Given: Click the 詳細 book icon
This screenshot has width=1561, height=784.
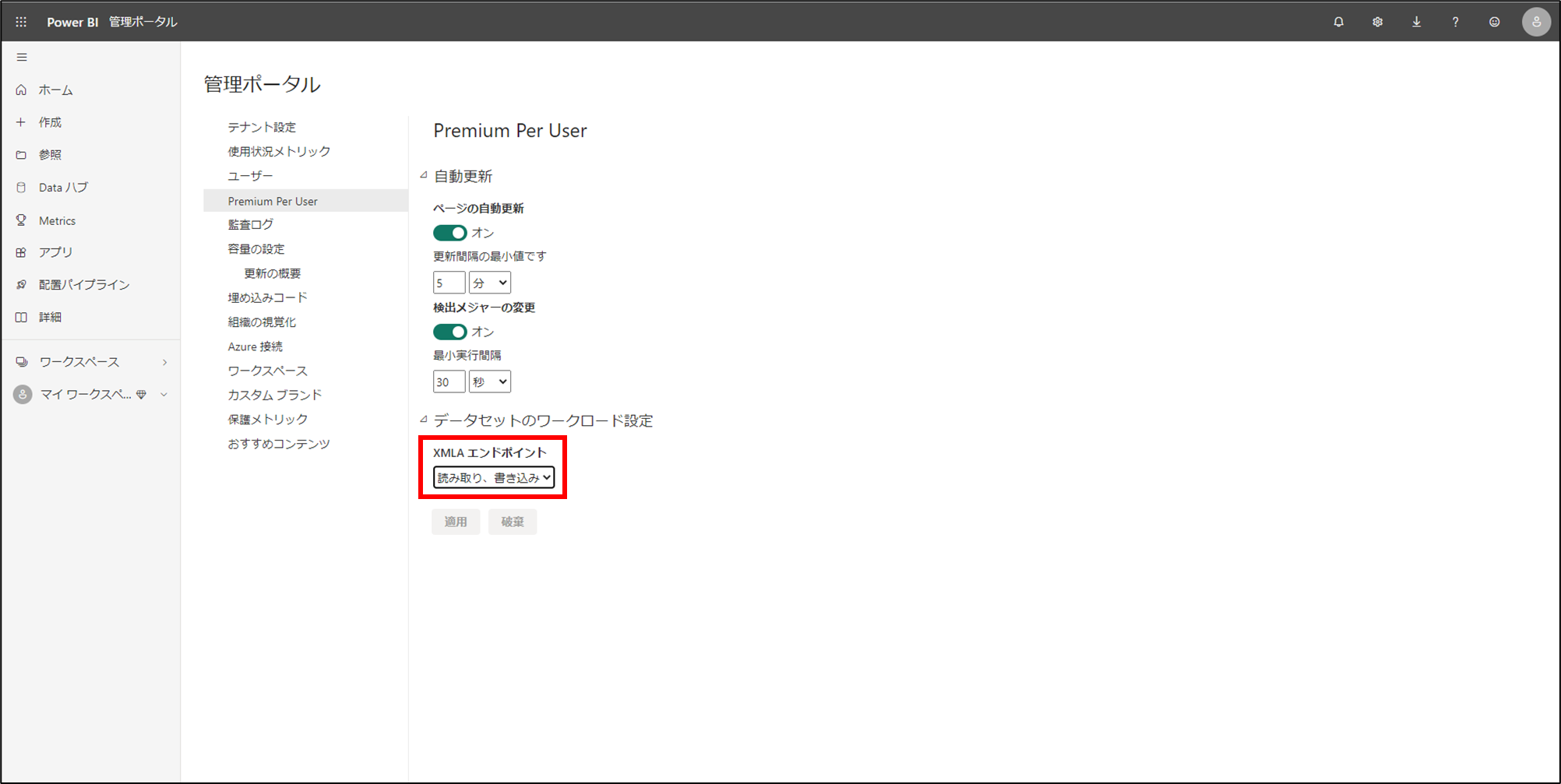Looking at the screenshot, I should click(x=21, y=318).
